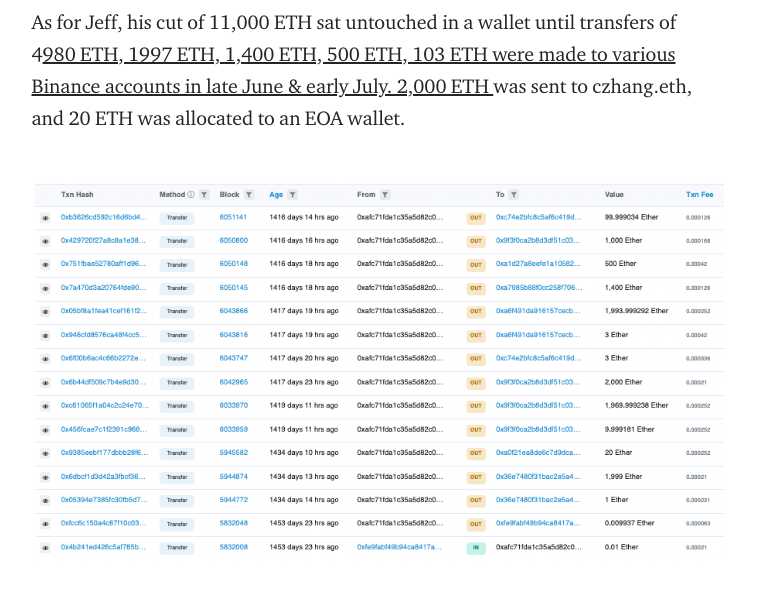Toggle the Age column header format

point(276,195)
